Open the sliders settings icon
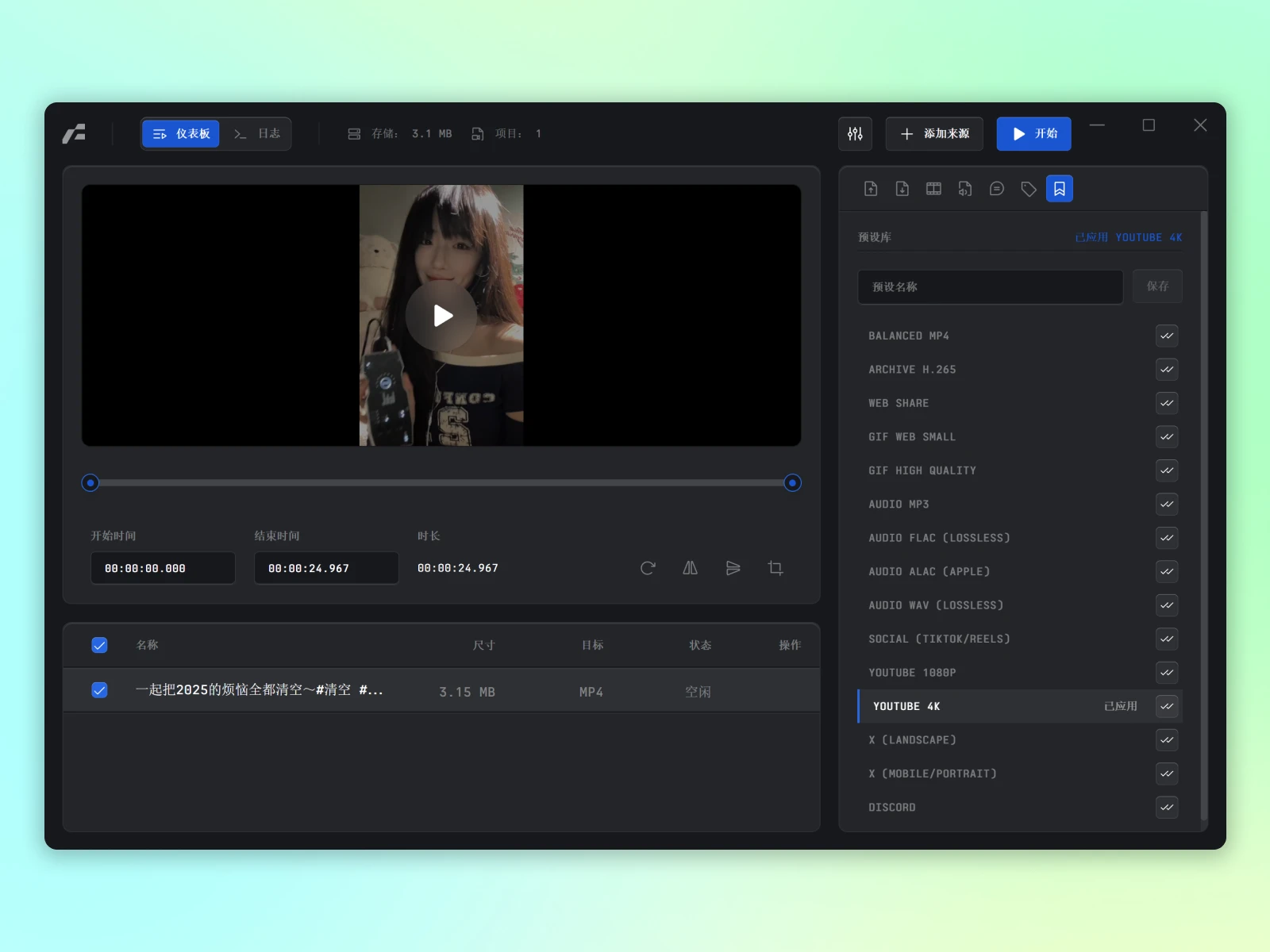This screenshot has height=952, width=1270. tap(855, 134)
